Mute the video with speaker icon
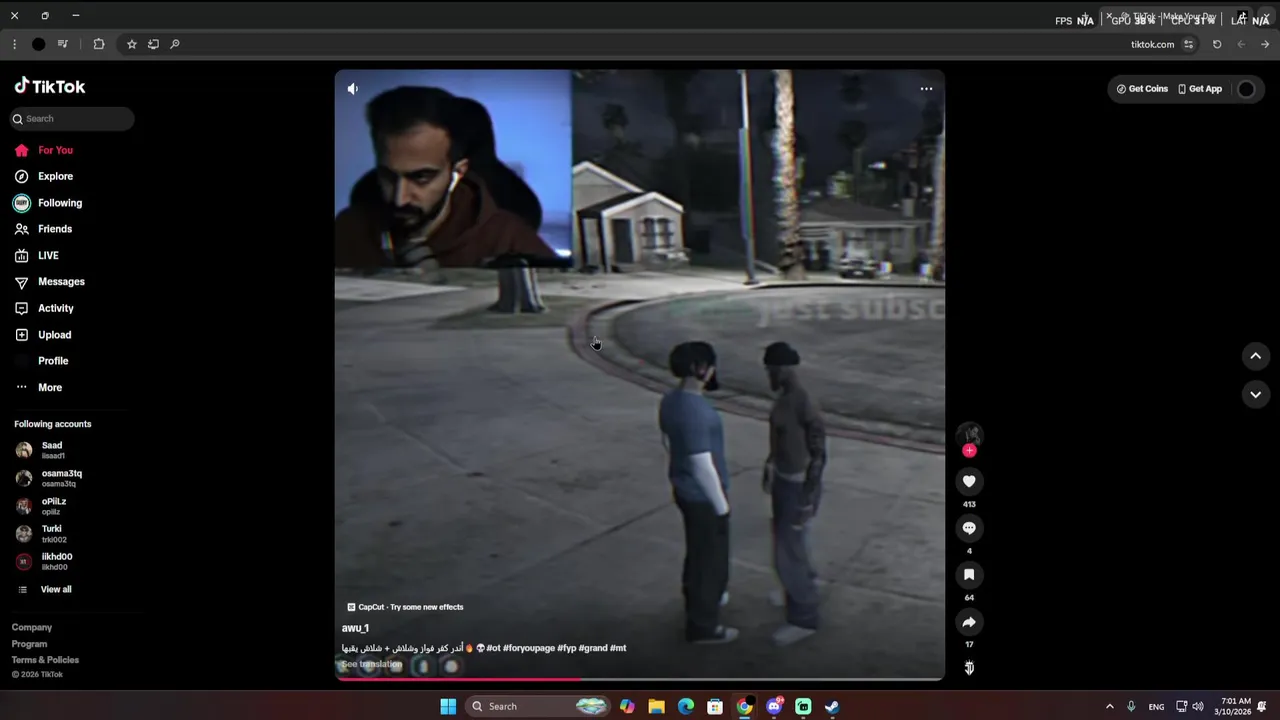The image size is (1280, 720). coord(353,89)
